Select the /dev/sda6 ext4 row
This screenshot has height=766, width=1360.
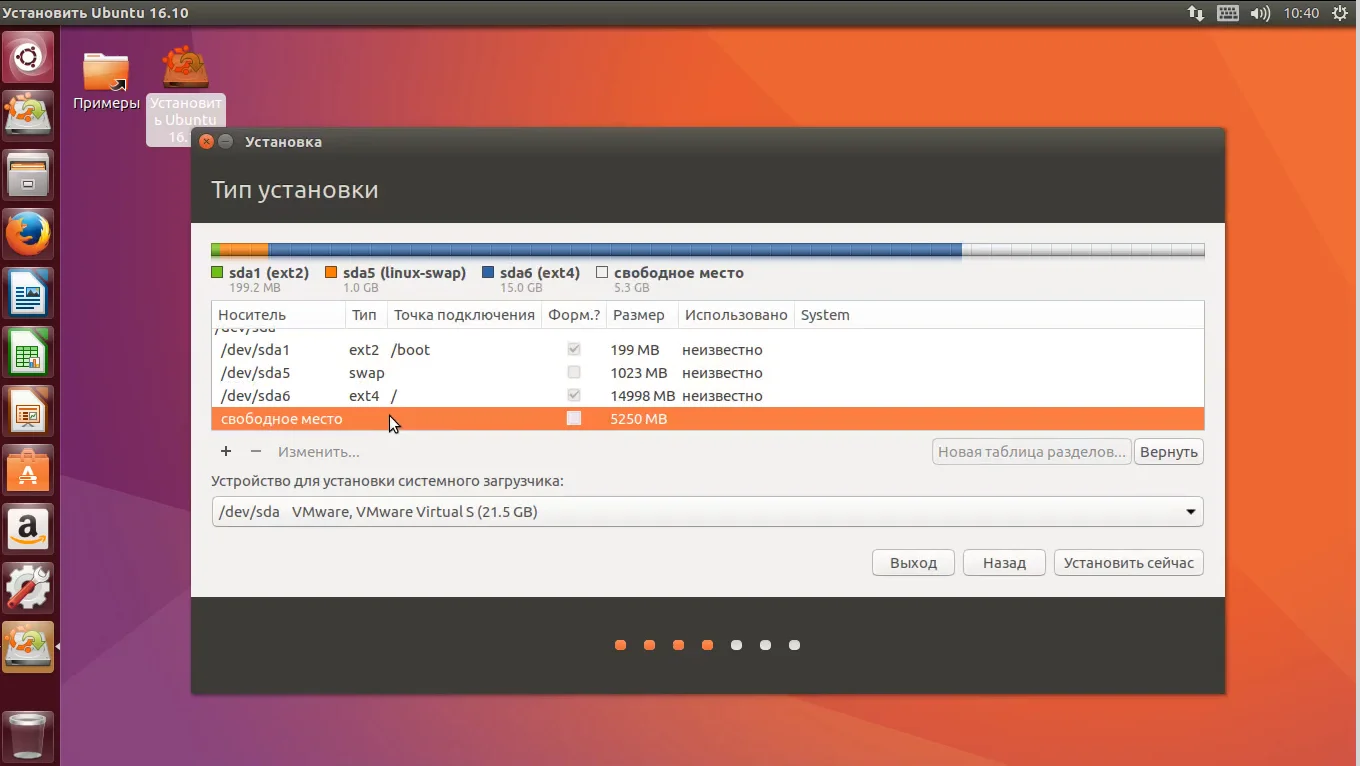pos(708,396)
